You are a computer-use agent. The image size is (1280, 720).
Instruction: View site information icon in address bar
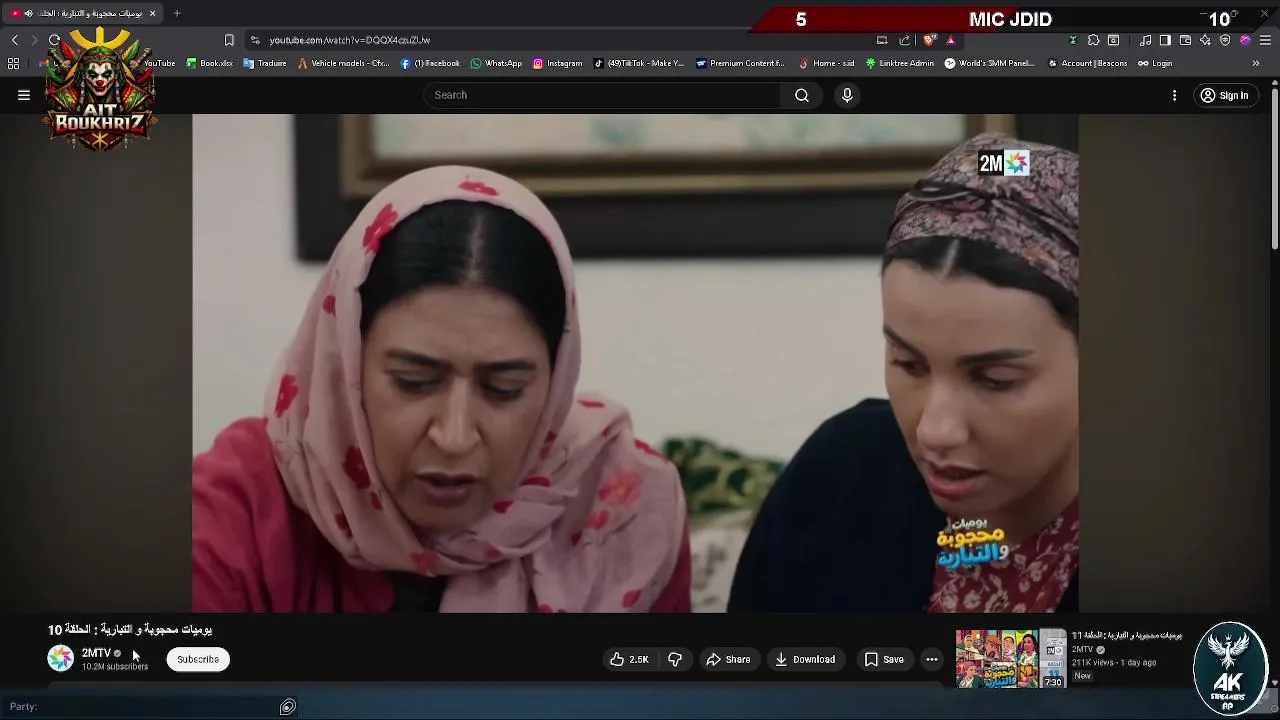point(255,40)
